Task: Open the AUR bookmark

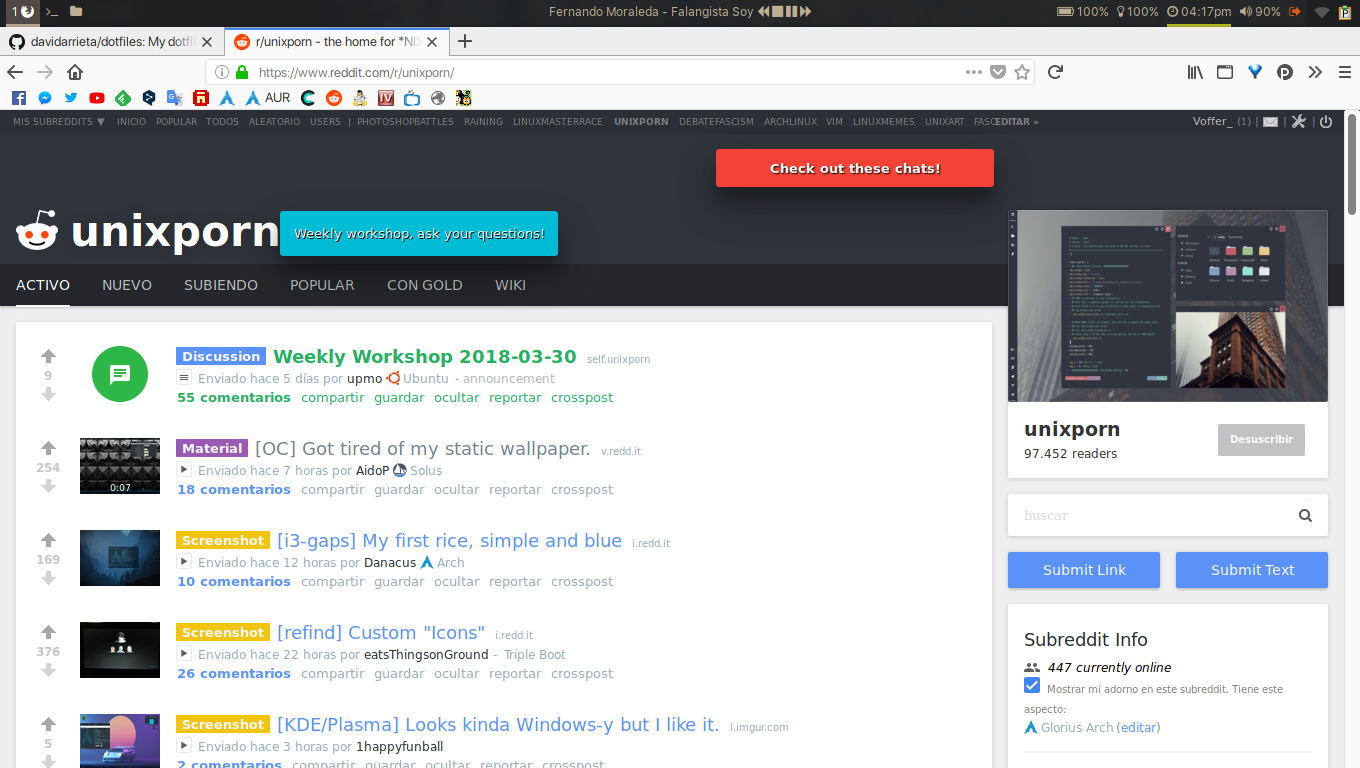Action: [268, 98]
